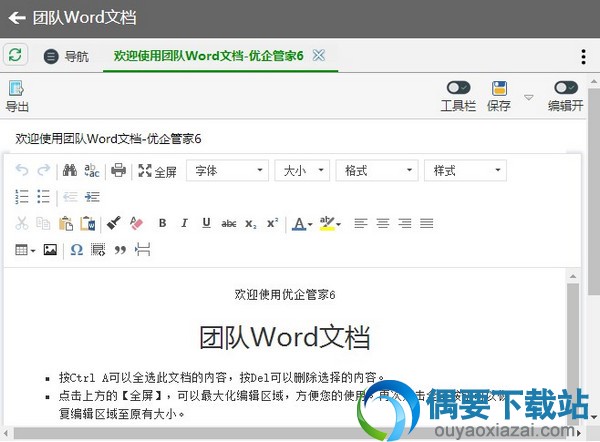Click the editor scrollbar up arrow
600x442 pixels.
click(x=573, y=276)
